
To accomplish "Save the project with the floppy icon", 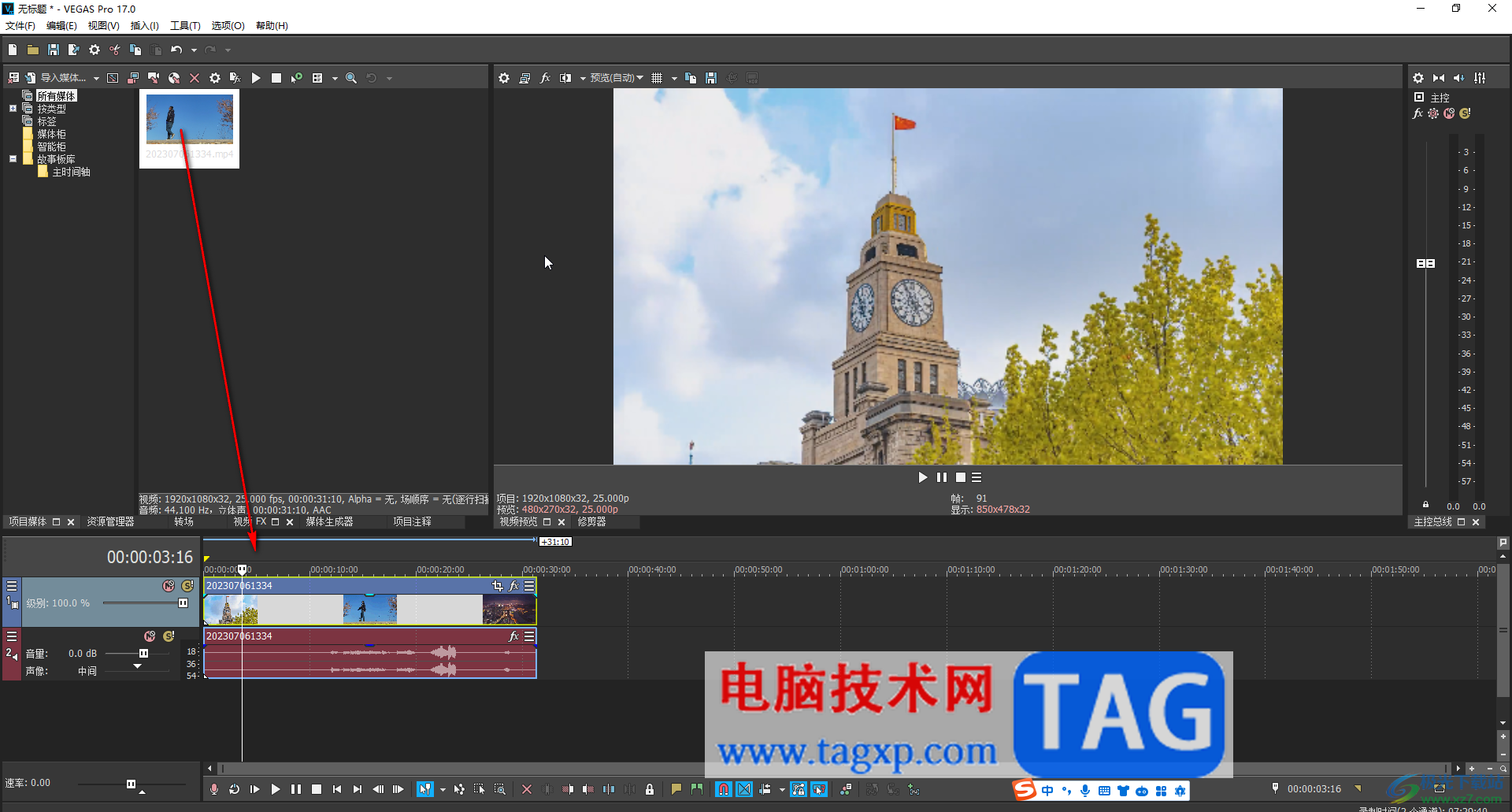I will coord(54,50).
